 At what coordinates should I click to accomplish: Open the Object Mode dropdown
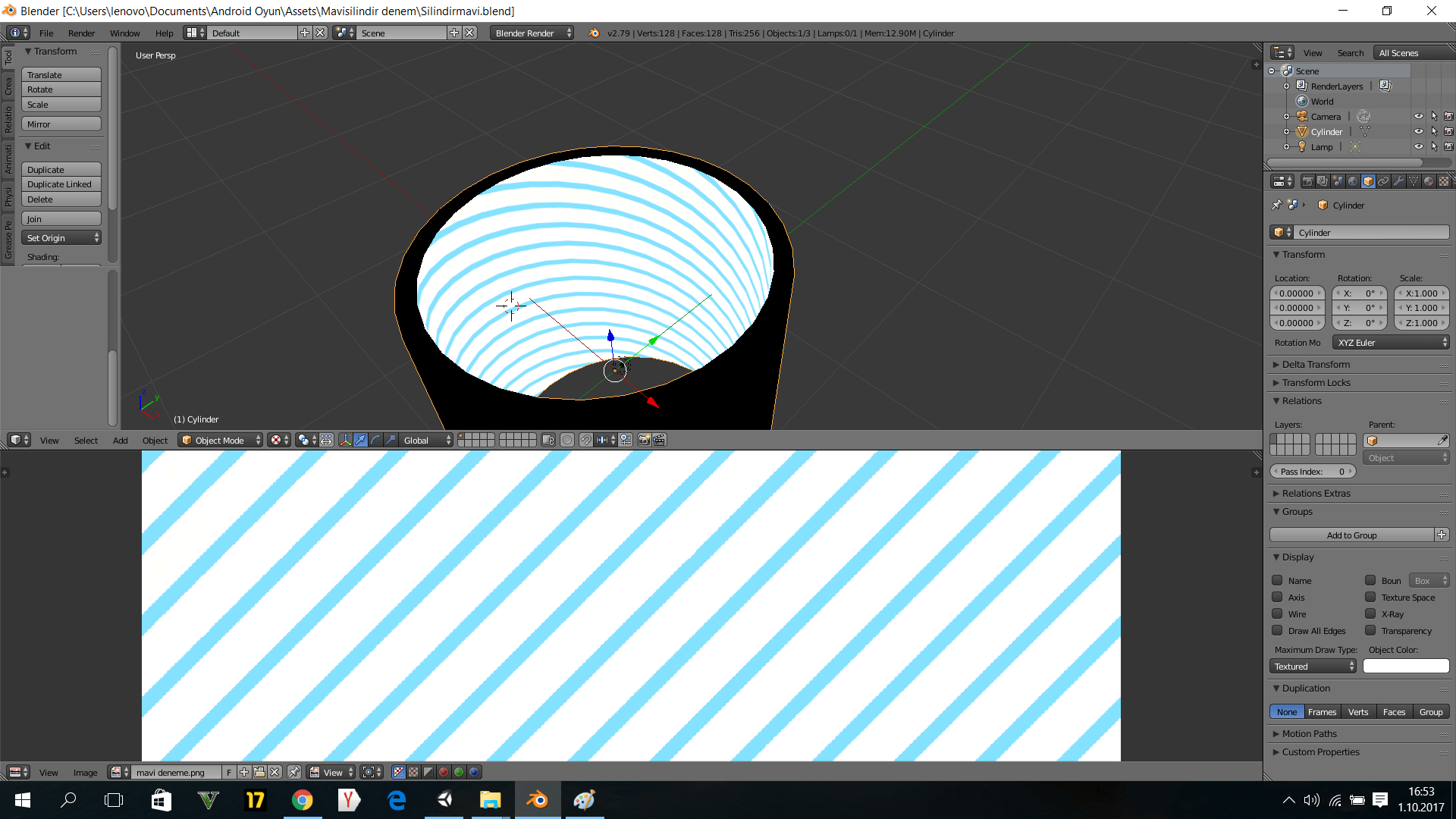220,440
